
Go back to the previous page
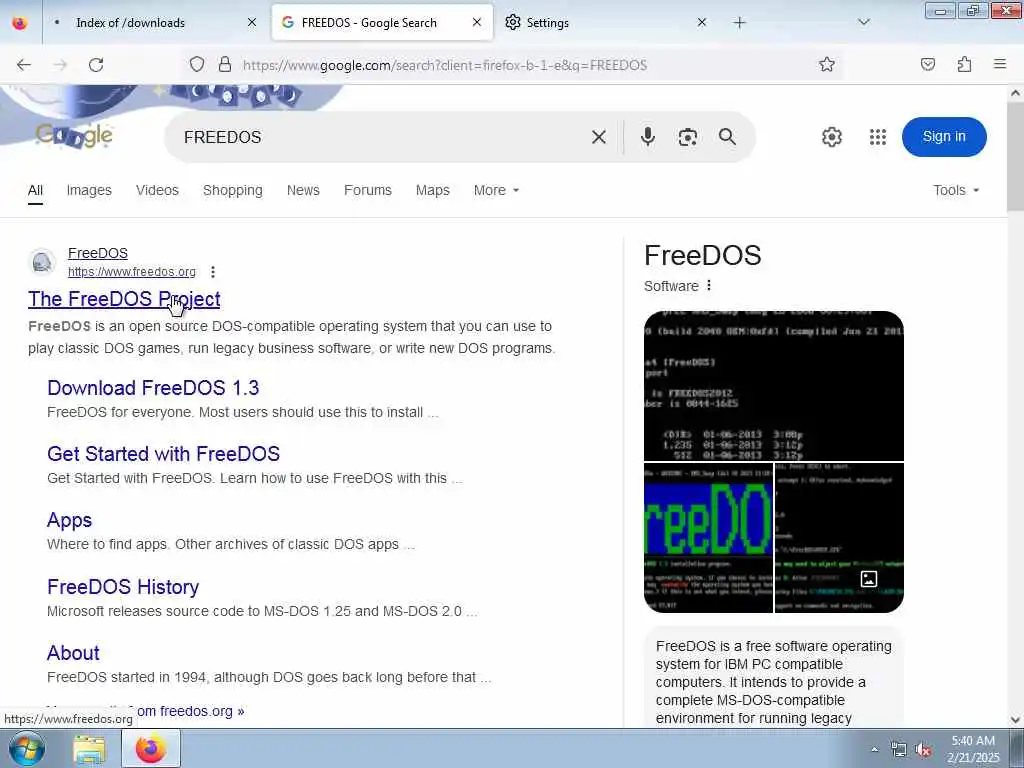coord(24,65)
